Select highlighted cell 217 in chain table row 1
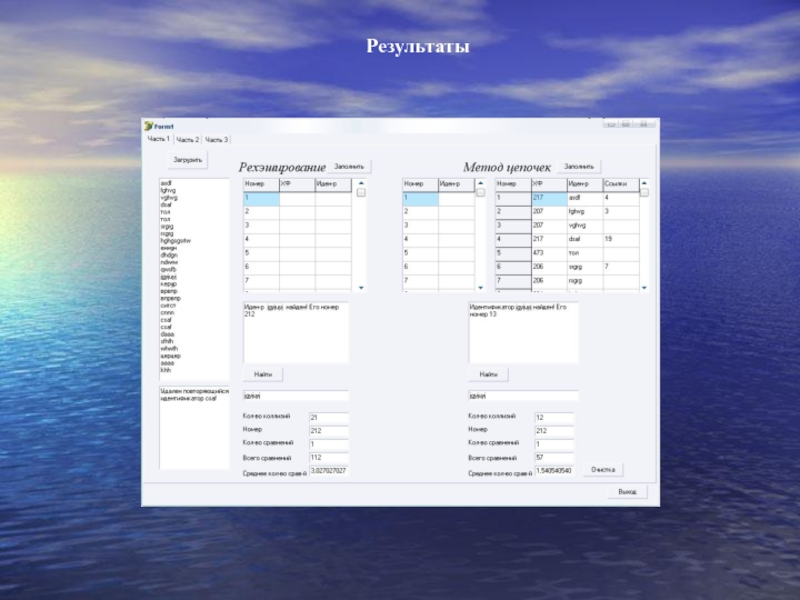This screenshot has width=800, height=600. click(549, 198)
